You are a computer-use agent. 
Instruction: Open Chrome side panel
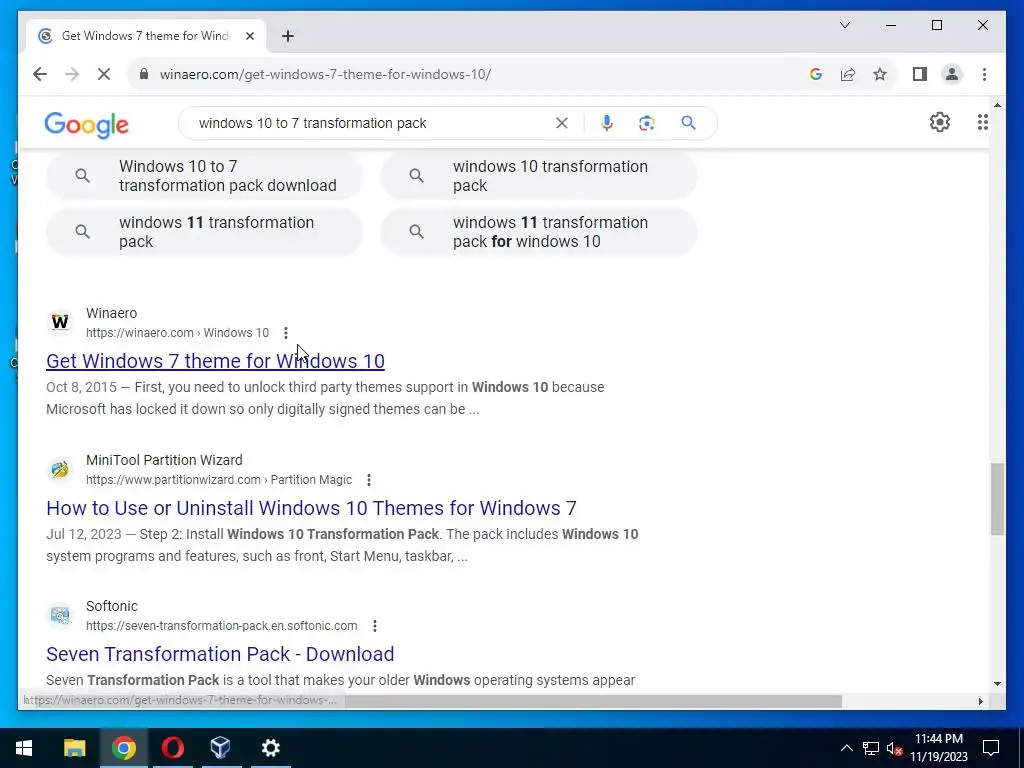tap(920, 74)
